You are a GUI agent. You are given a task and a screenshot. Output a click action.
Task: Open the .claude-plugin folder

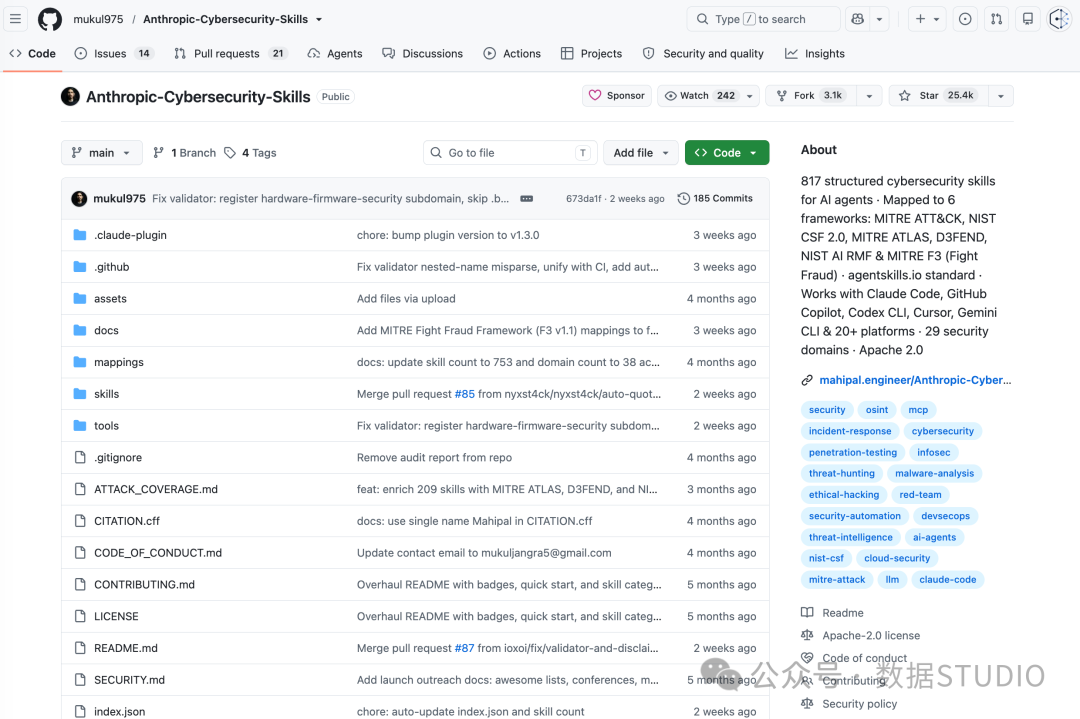tap(130, 235)
